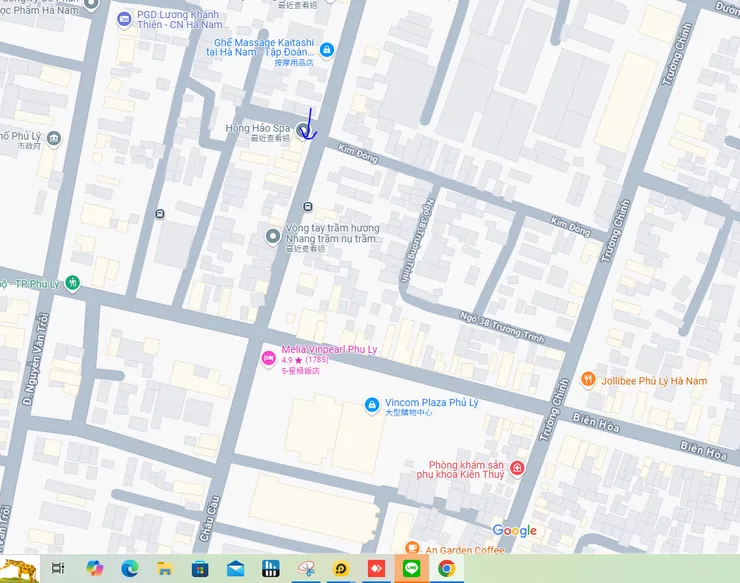740x583 pixels.
Task: Open the blue bar-chart app on the taskbar
Action: point(270,568)
